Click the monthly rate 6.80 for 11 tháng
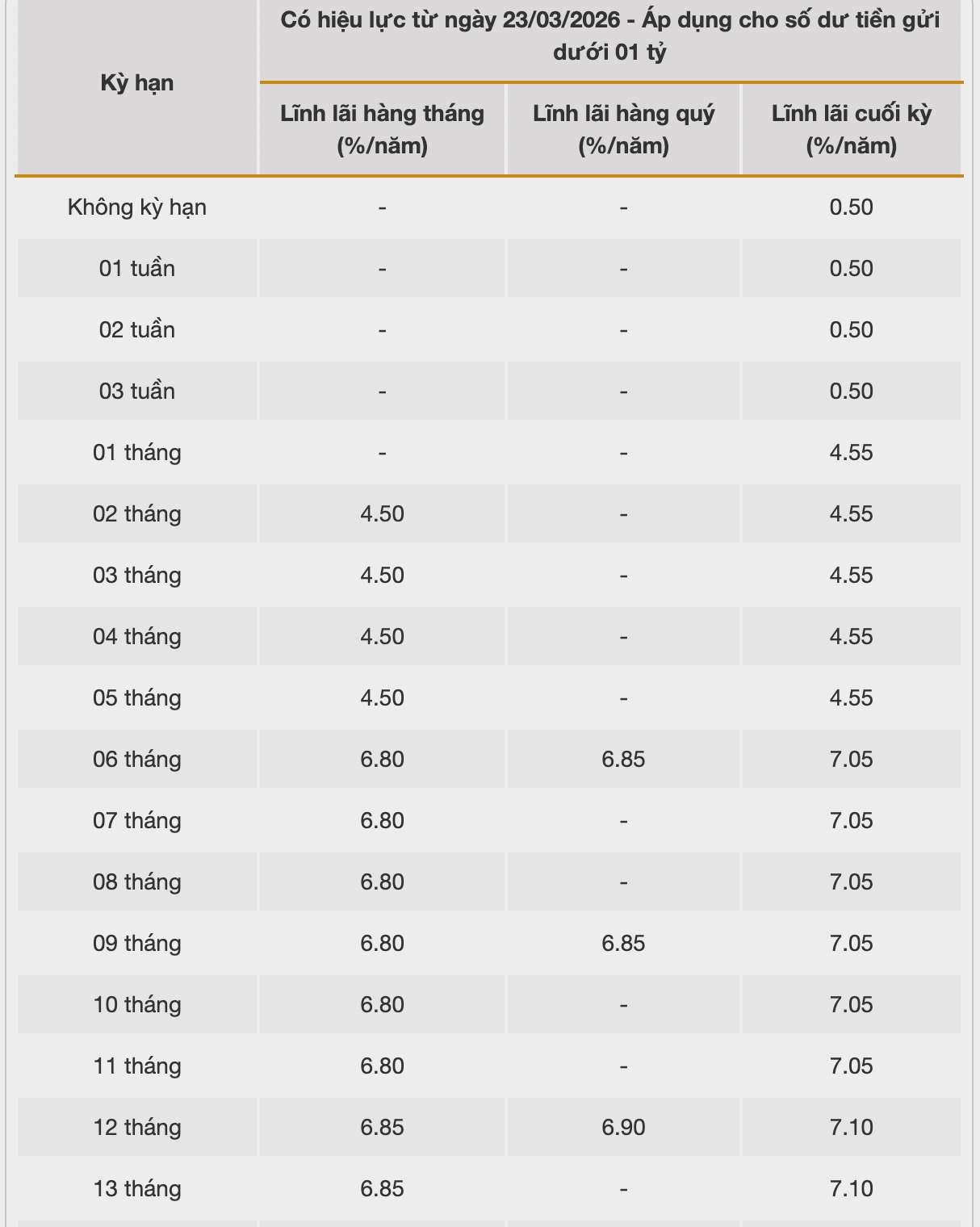The height and width of the screenshot is (1227, 980). coord(382,1066)
